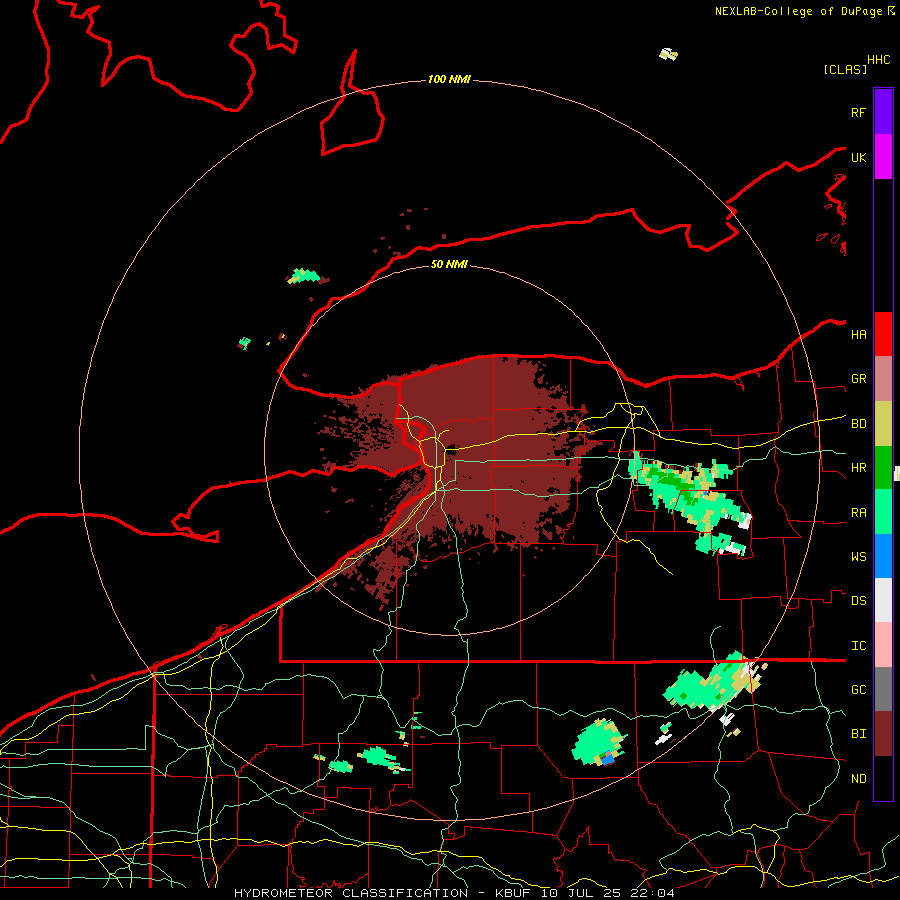900x900 pixels.
Task: Click the HR legend label
Action: (x=858, y=468)
